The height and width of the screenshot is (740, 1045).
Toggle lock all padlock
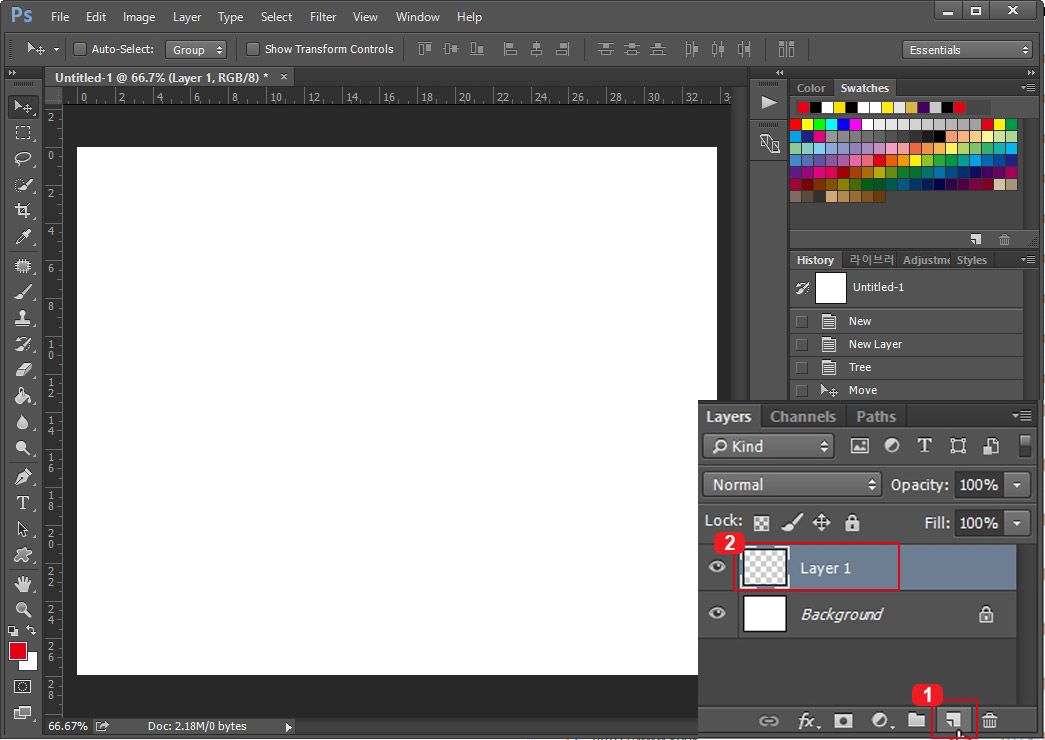(852, 522)
